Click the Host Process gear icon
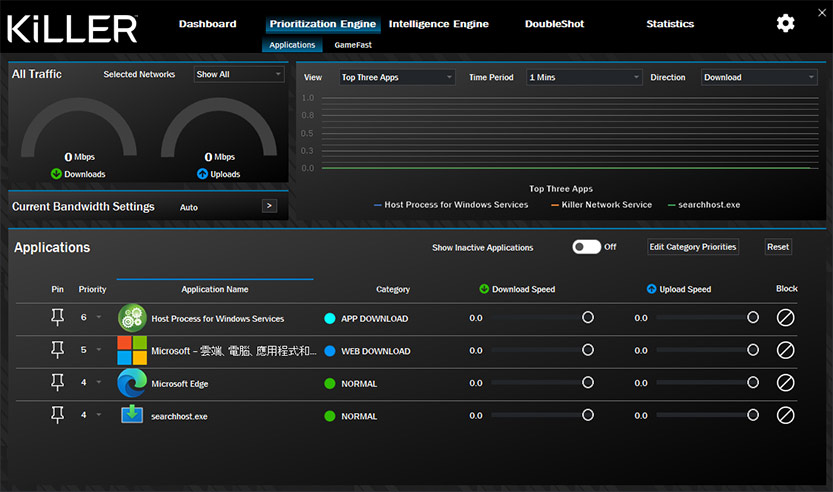The height and width of the screenshot is (492, 833). pos(132,318)
